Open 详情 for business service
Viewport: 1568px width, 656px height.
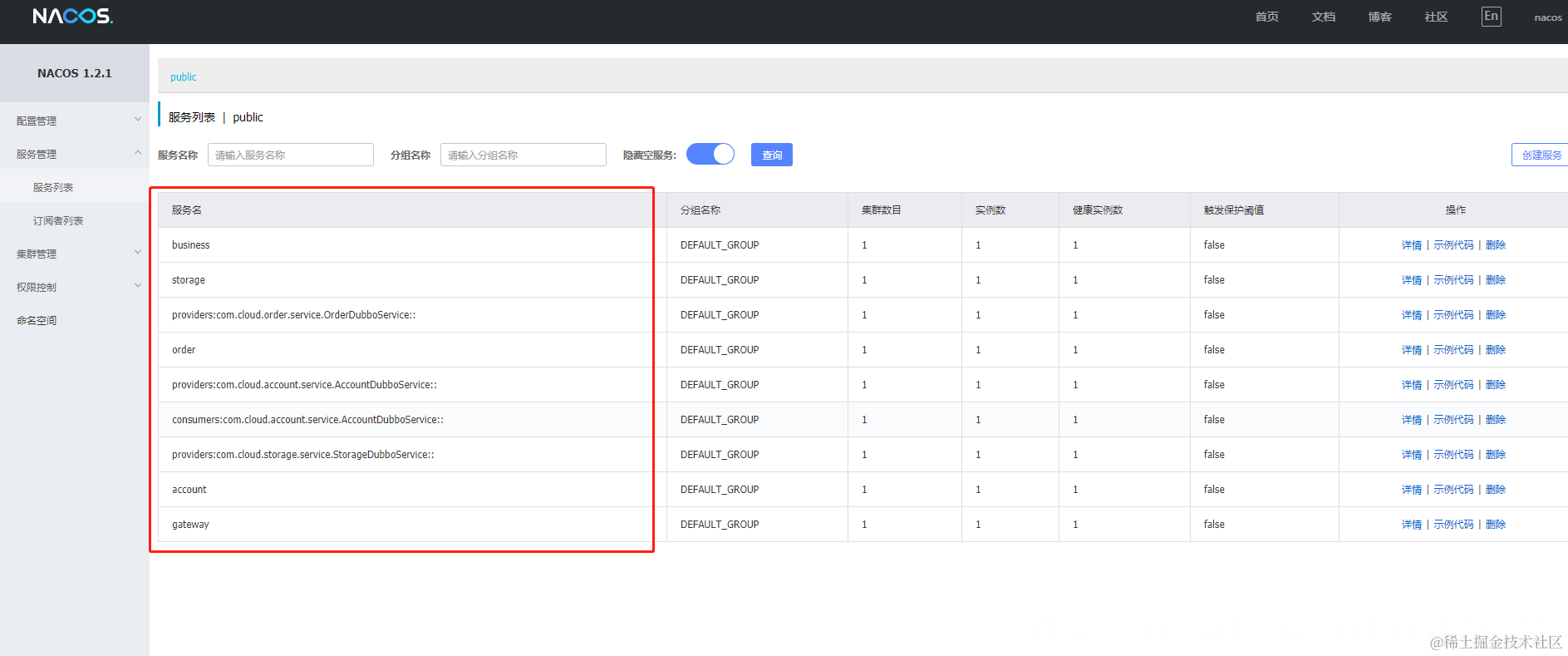1412,245
